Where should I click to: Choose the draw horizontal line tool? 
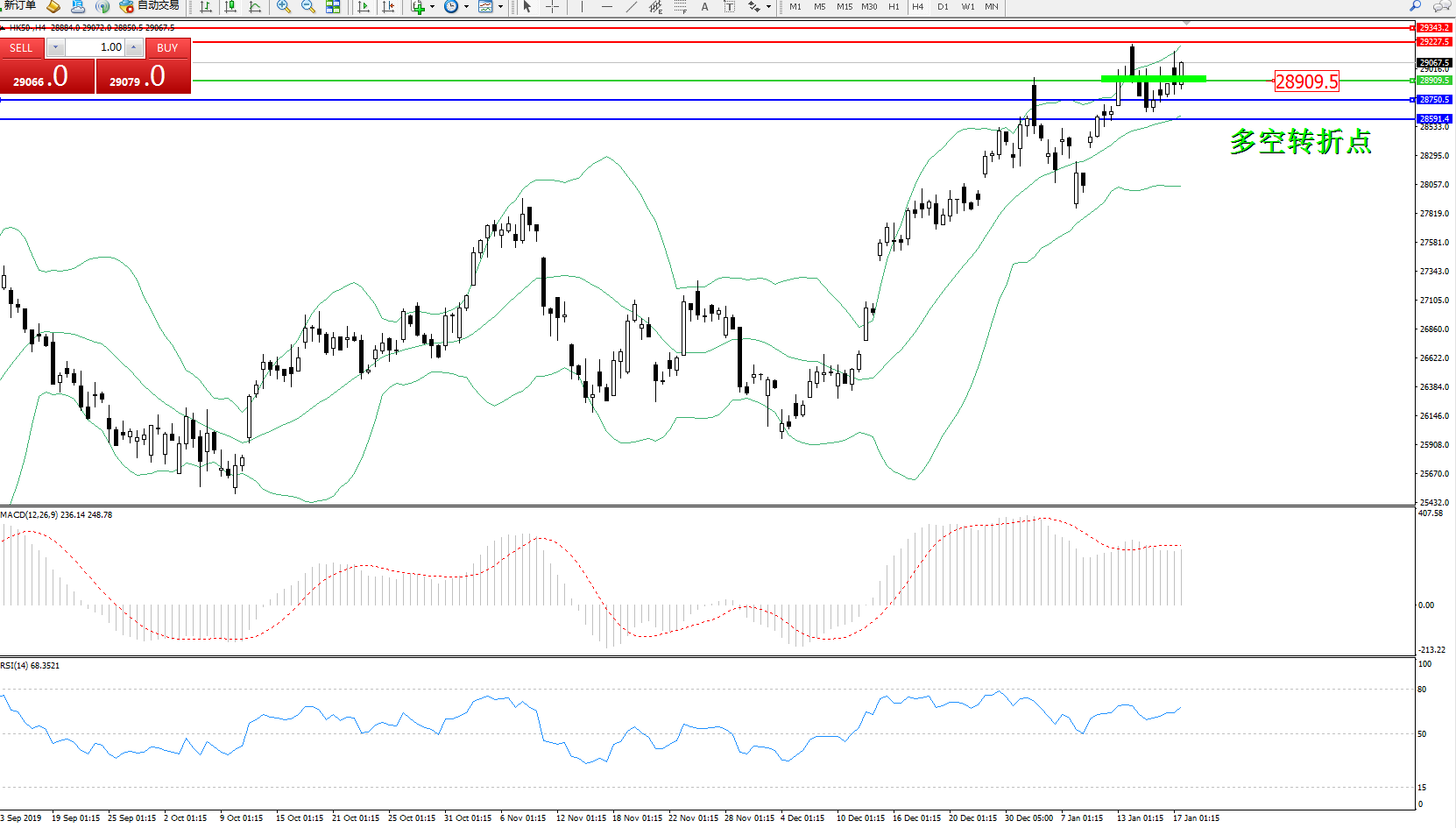(x=606, y=7)
